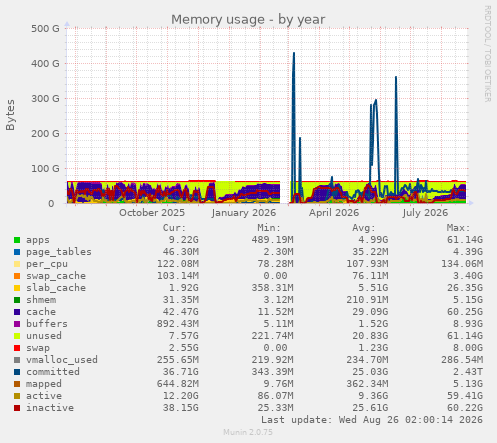The height and width of the screenshot is (443, 497).
Task: Click the 'shmem' legend label
Action: [41, 300]
